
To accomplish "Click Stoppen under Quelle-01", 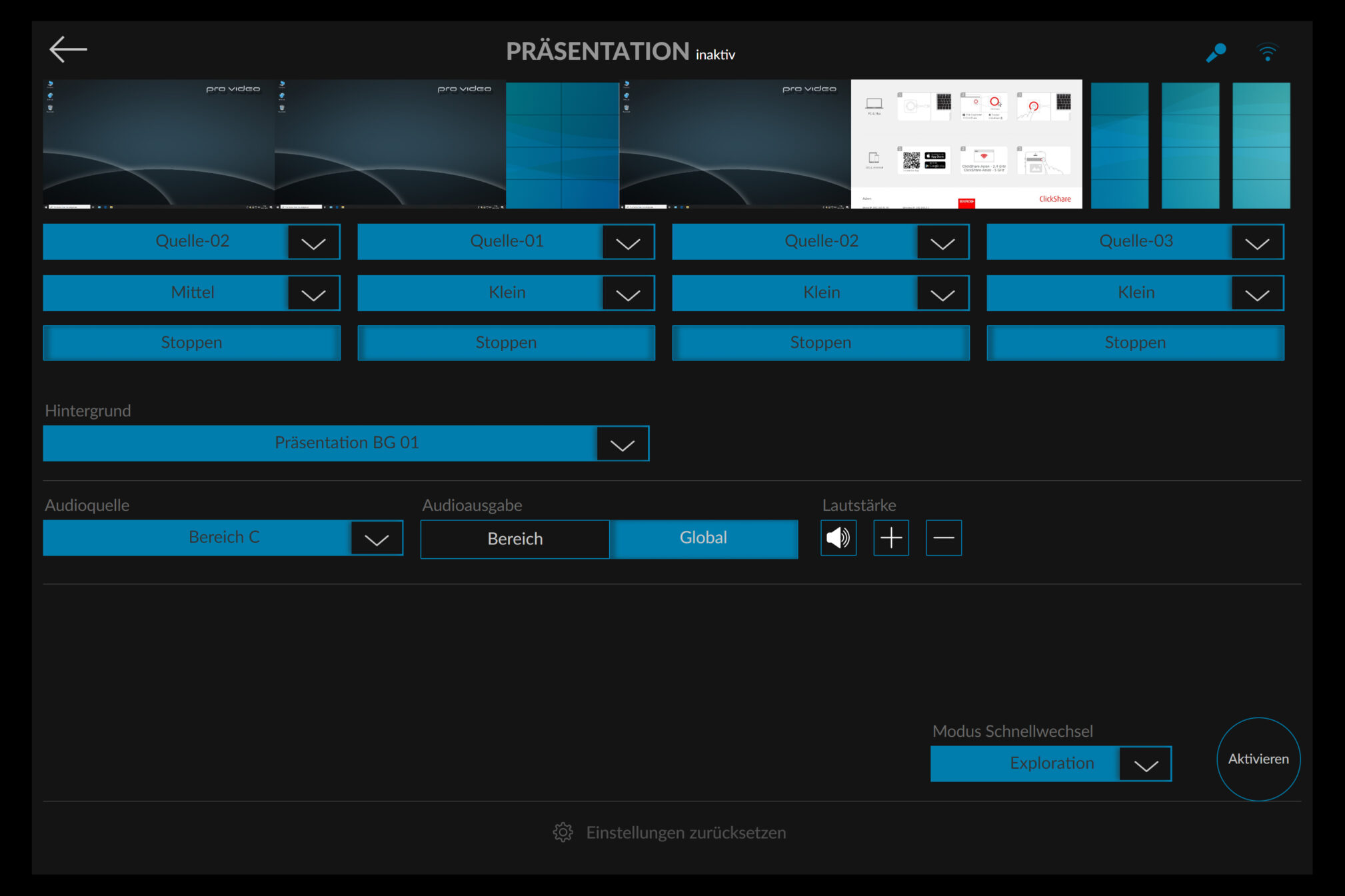I will tap(506, 342).
